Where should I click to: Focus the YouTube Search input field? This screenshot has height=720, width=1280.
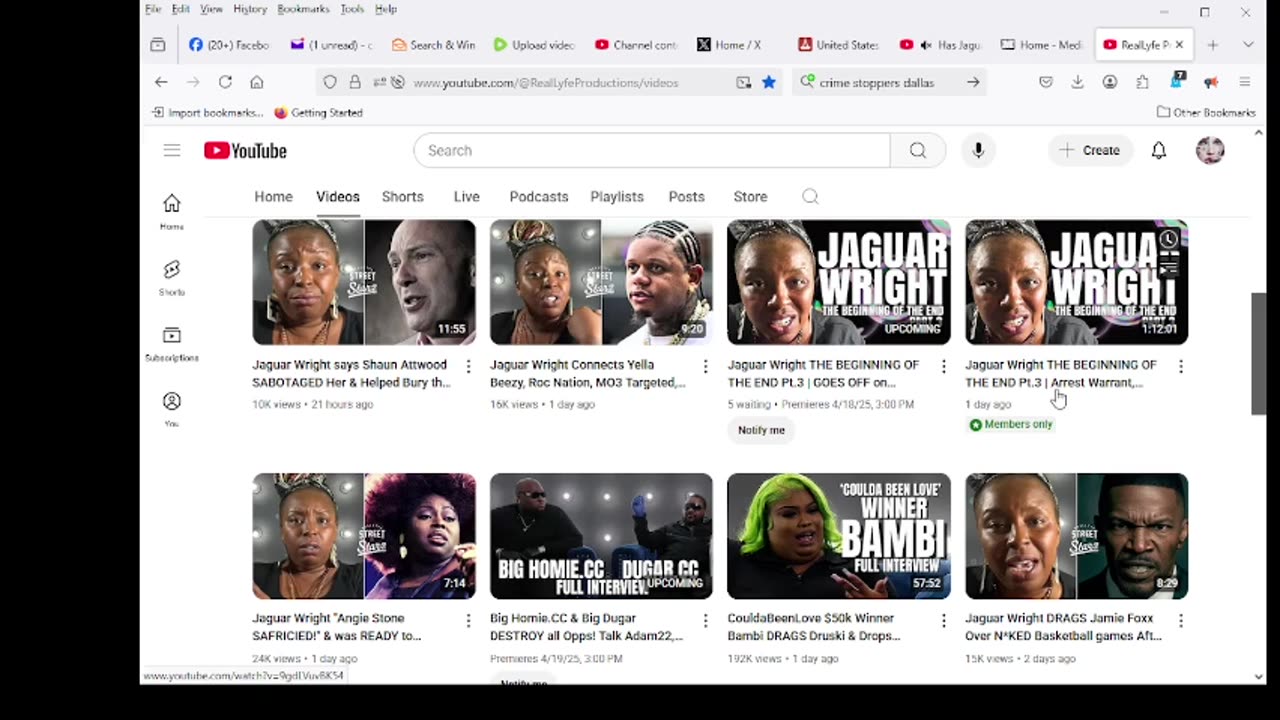point(652,150)
